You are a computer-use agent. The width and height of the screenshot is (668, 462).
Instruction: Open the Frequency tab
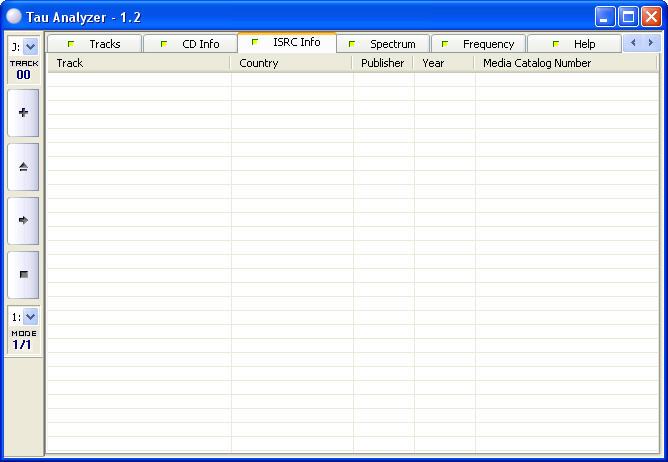coord(478,44)
